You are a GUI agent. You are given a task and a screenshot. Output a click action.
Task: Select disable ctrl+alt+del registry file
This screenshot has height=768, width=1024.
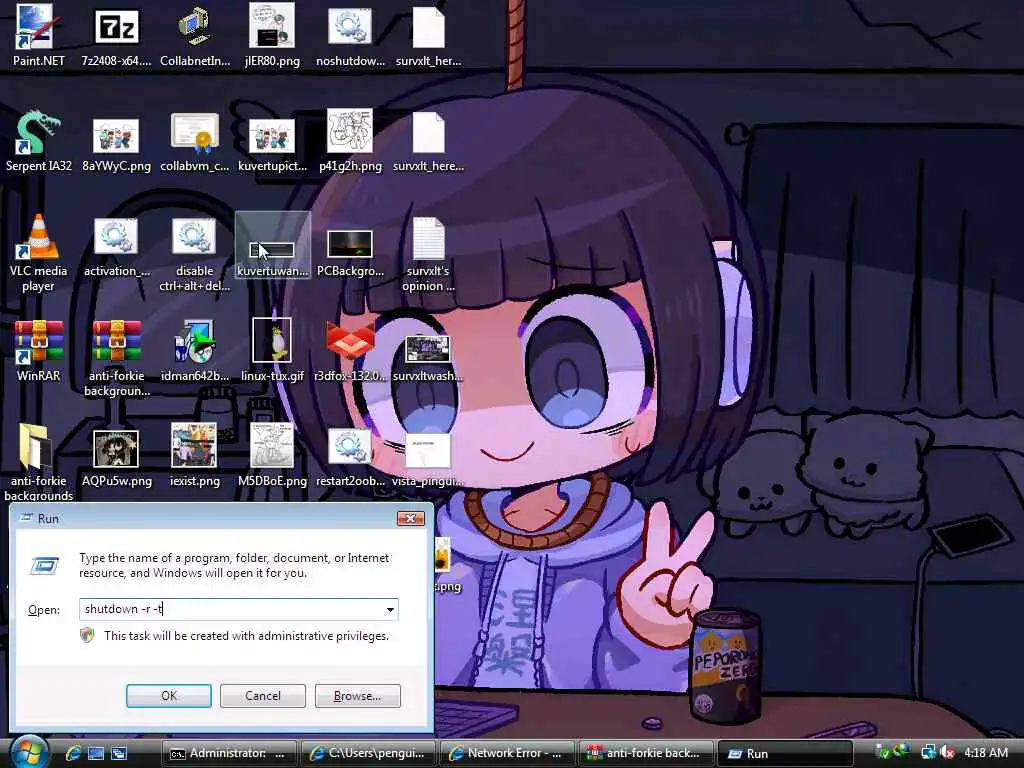point(195,255)
